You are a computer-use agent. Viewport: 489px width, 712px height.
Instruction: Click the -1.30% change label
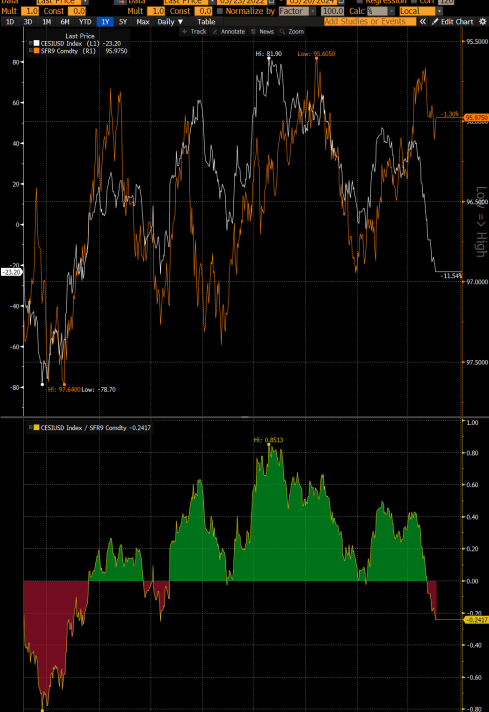(450, 114)
